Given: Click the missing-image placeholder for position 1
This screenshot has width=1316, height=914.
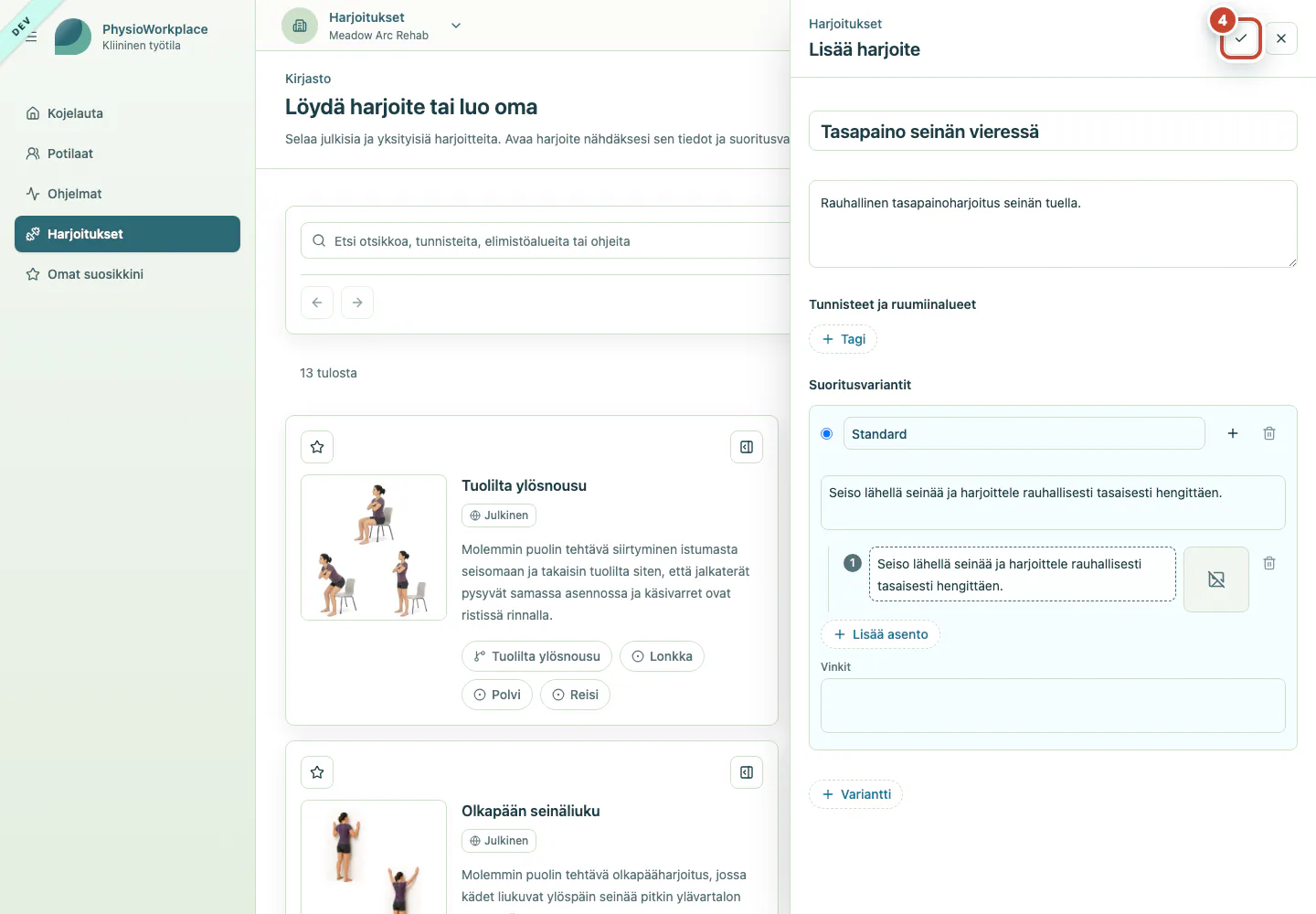Looking at the screenshot, I should [x=1216, y=579].
